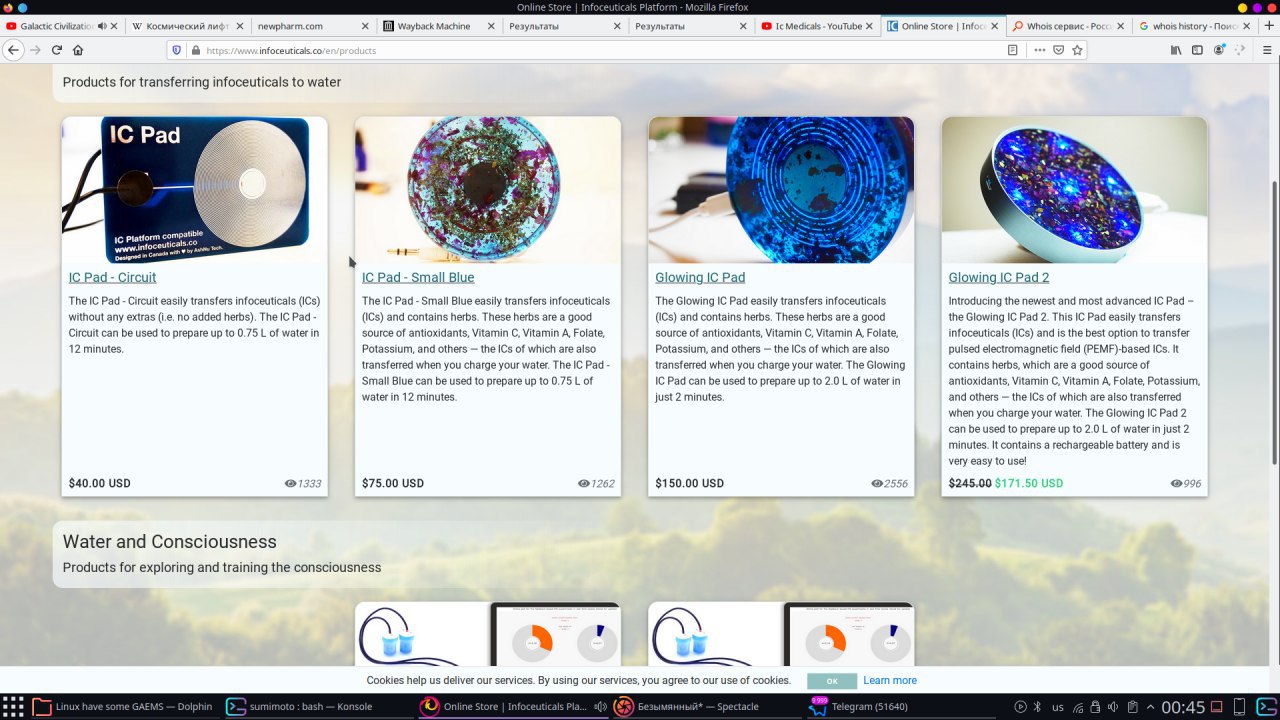
Task: Open network connections tray icon
Action: tap(1078, 707)
